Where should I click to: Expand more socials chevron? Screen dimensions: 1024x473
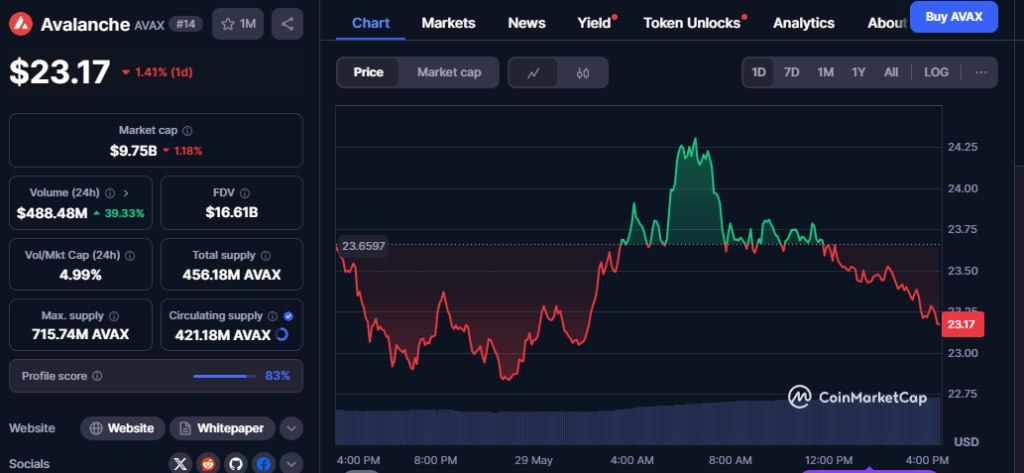291,464
